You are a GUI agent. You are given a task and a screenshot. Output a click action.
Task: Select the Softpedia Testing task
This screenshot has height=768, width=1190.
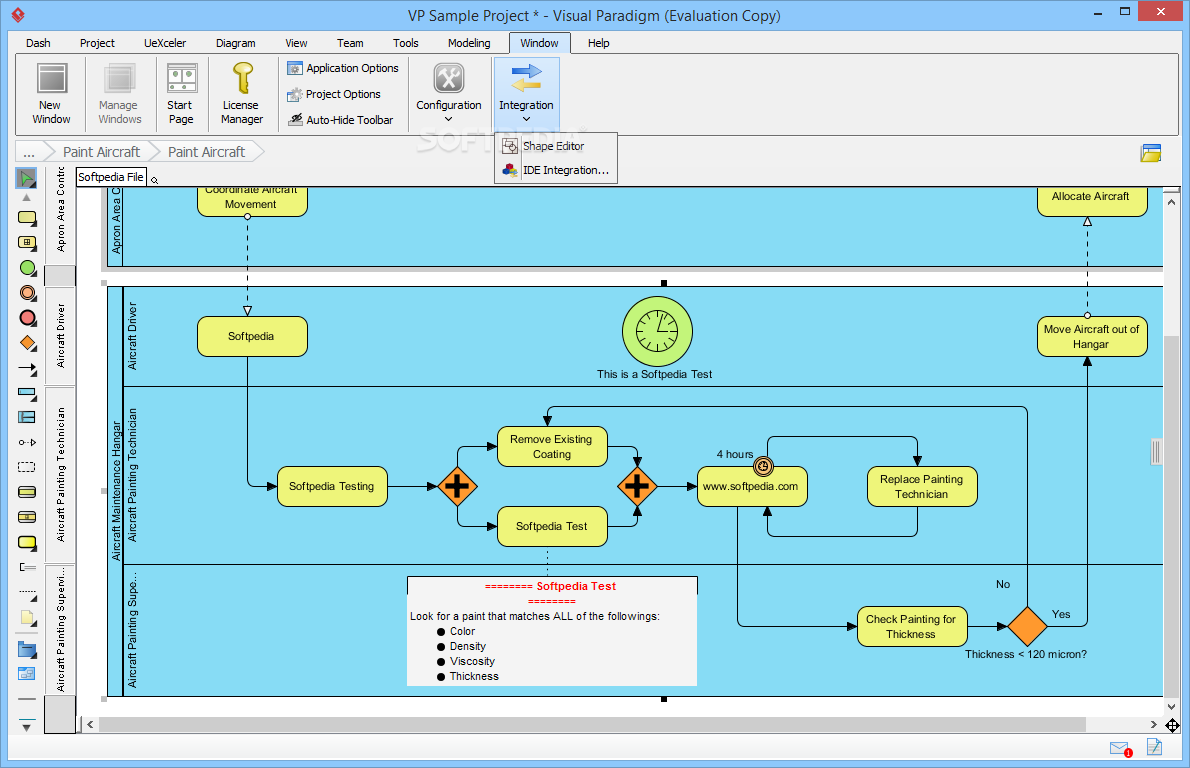click(x=332, y=486)
